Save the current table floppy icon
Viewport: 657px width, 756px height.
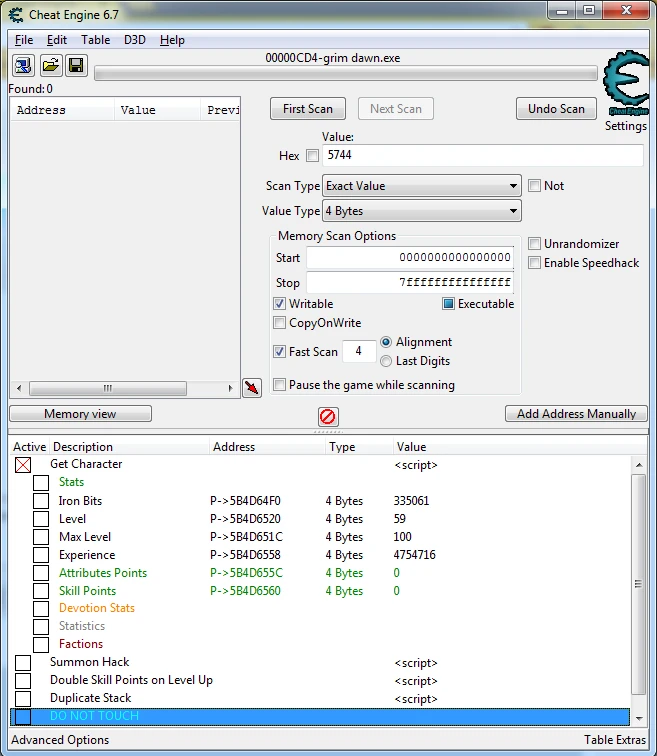(76, 65)
